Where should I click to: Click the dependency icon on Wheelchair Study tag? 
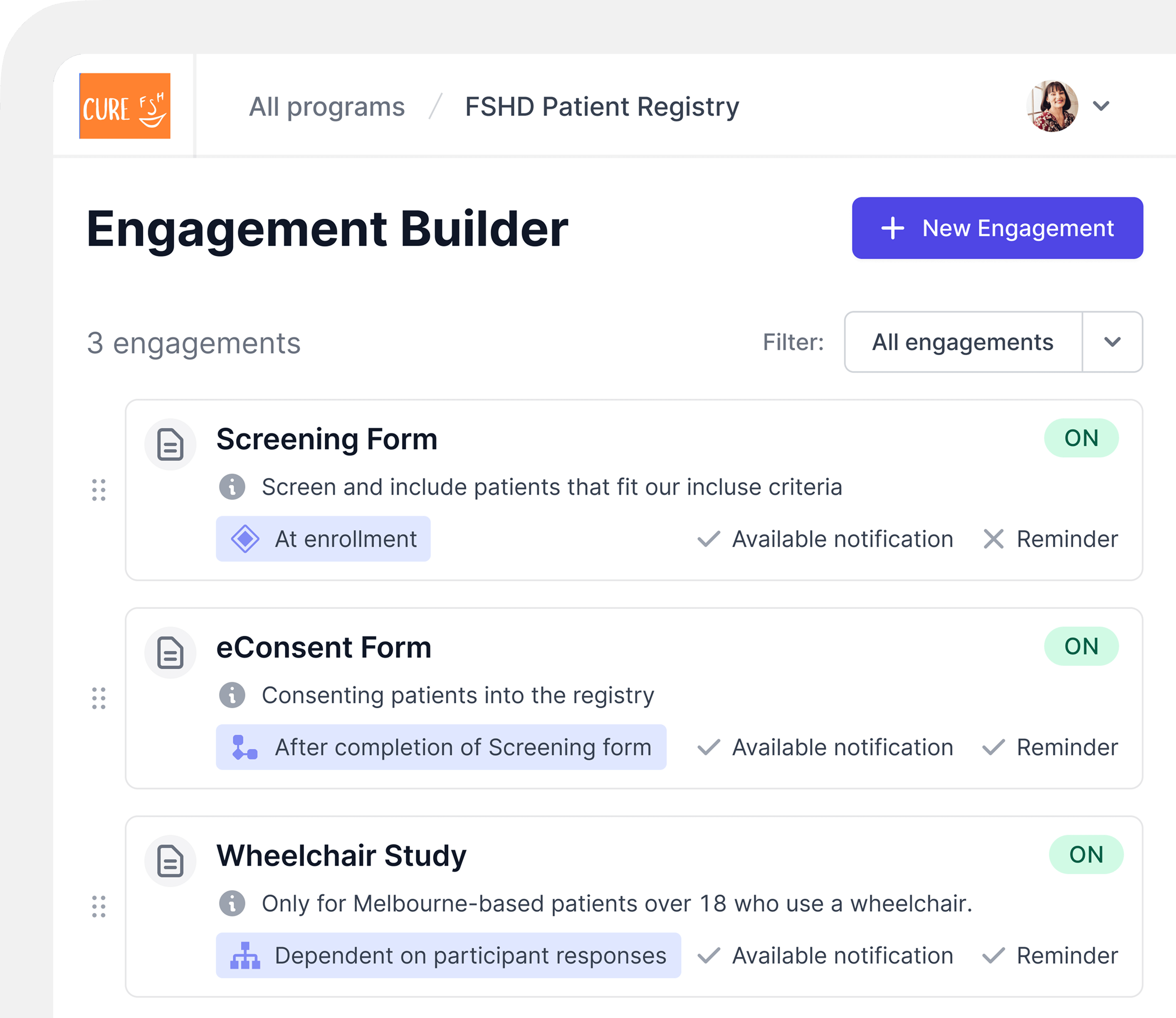point(245,956)
